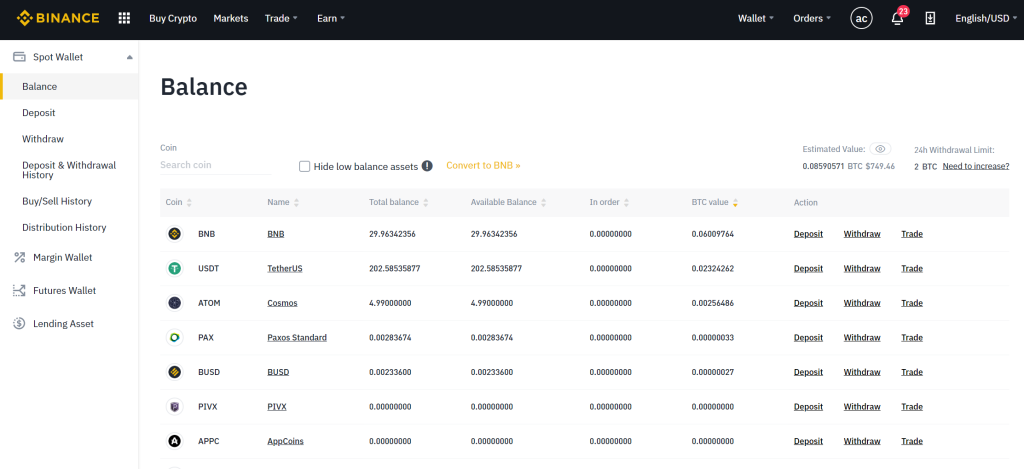Click Deposit for BNB row

coord(808,234)
